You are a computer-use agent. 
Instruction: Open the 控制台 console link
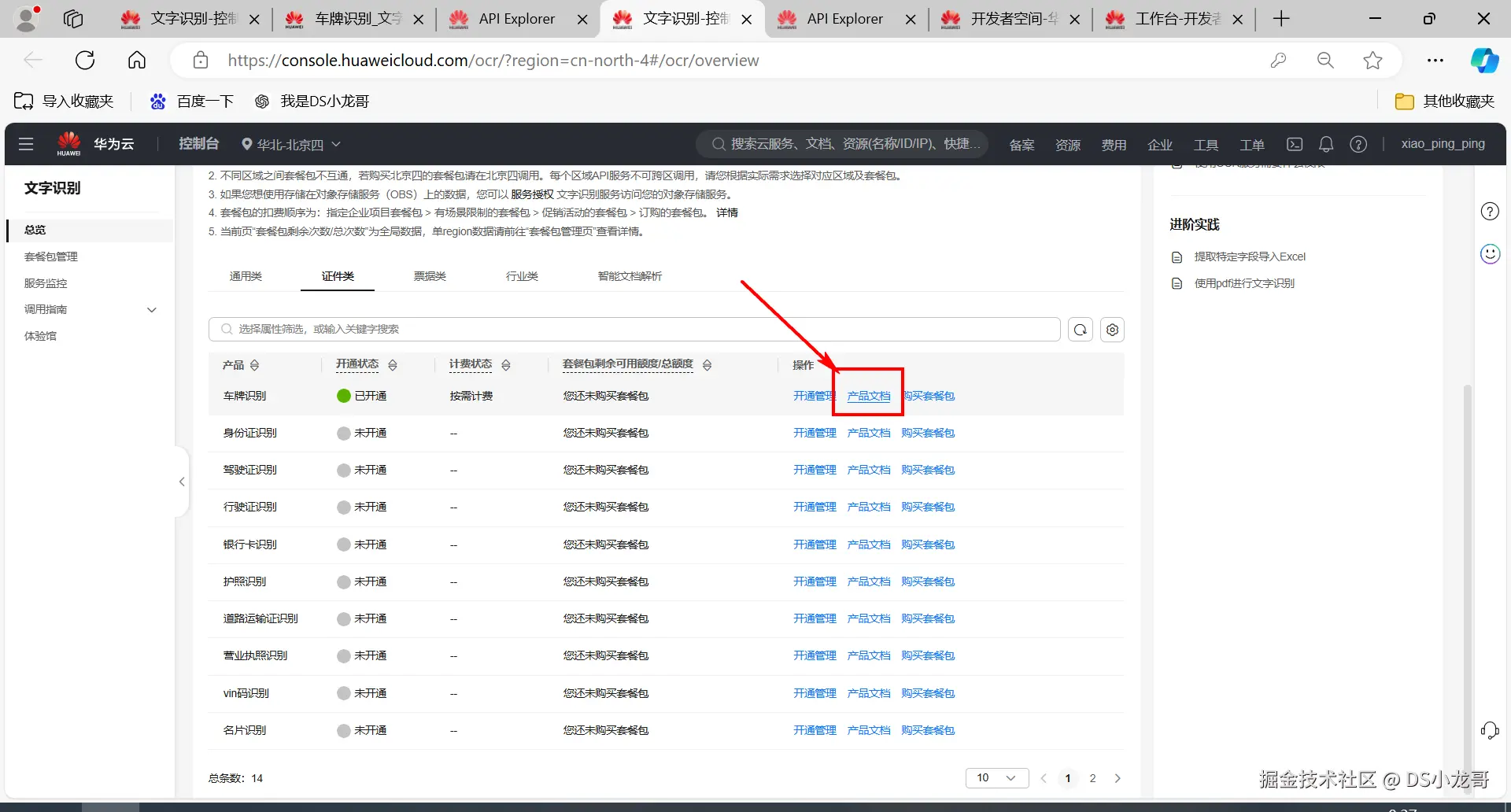coord(198,144)
